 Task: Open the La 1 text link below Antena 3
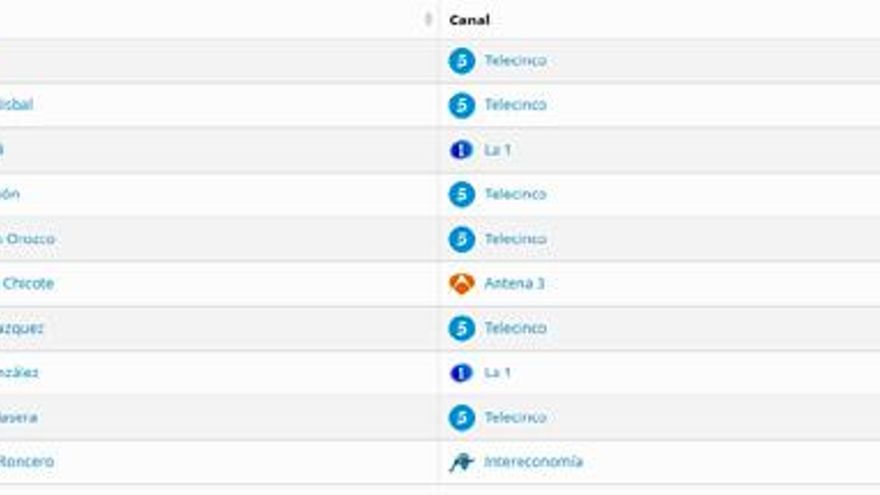click(497, 373)
